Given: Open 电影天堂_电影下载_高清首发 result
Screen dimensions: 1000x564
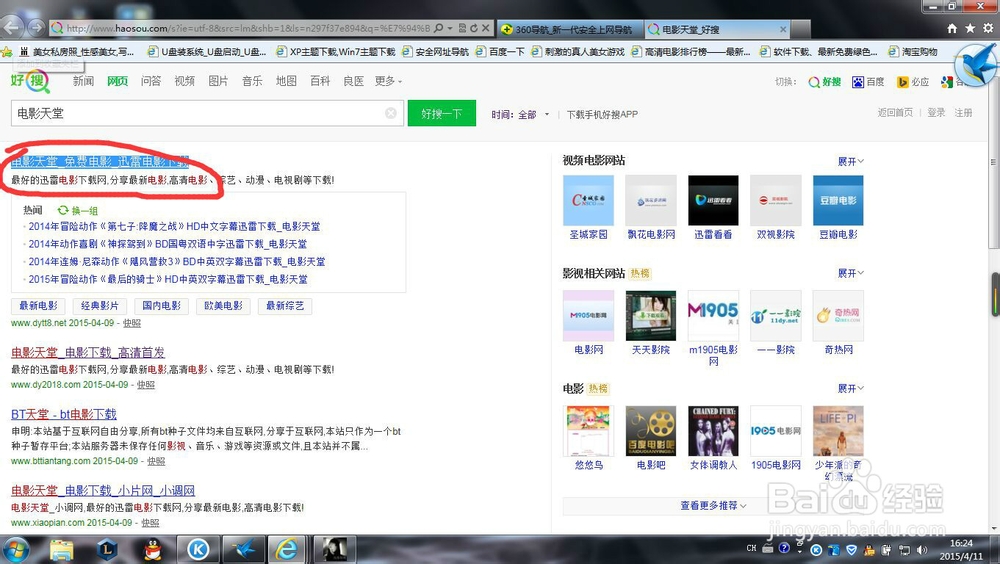Looking at the screenshot, I should point(88,352).
